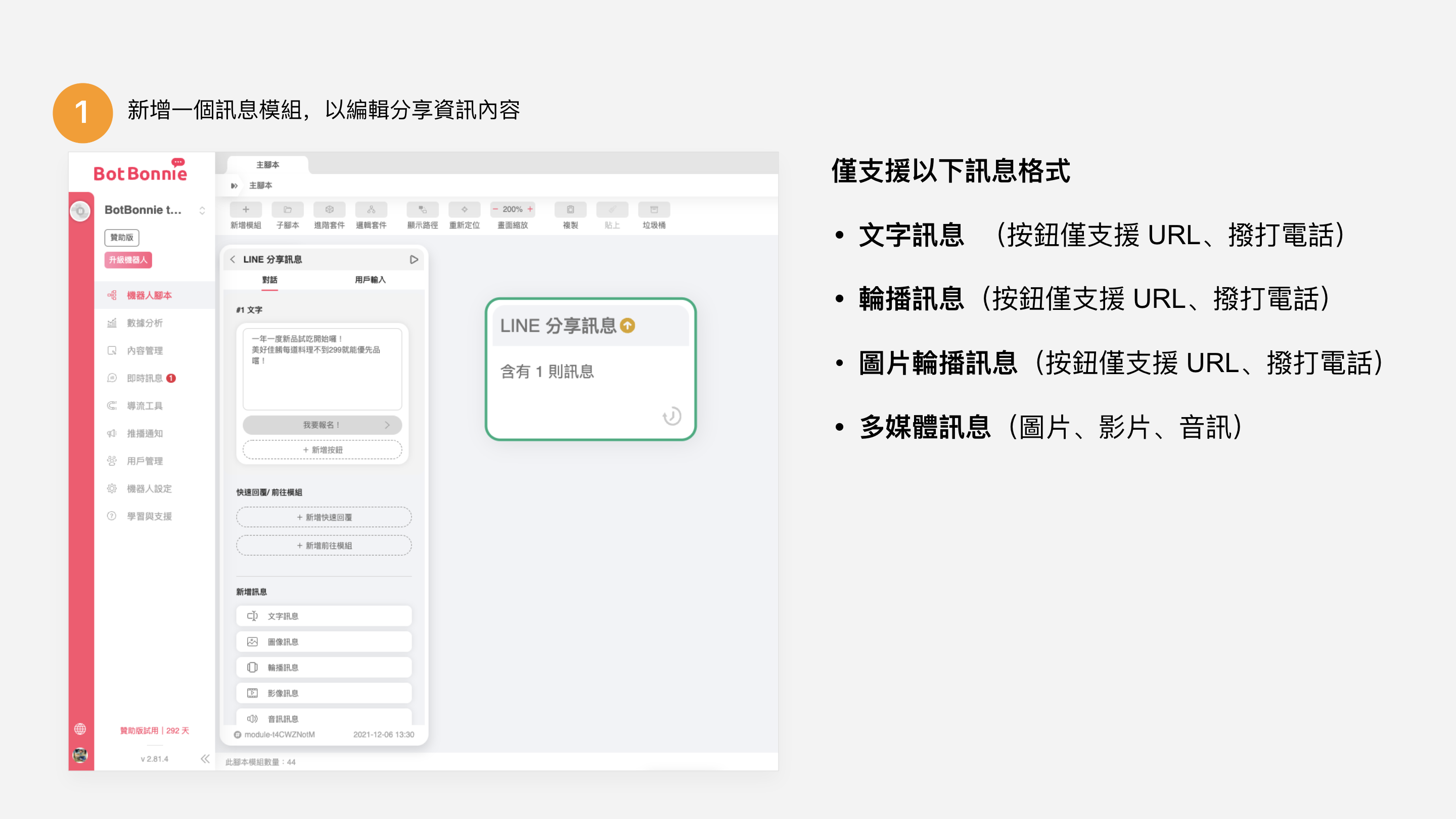This screenshot has height=819, width=1456.
Task: Increase canvas zoom with the plus
Action: click(530, 209)
